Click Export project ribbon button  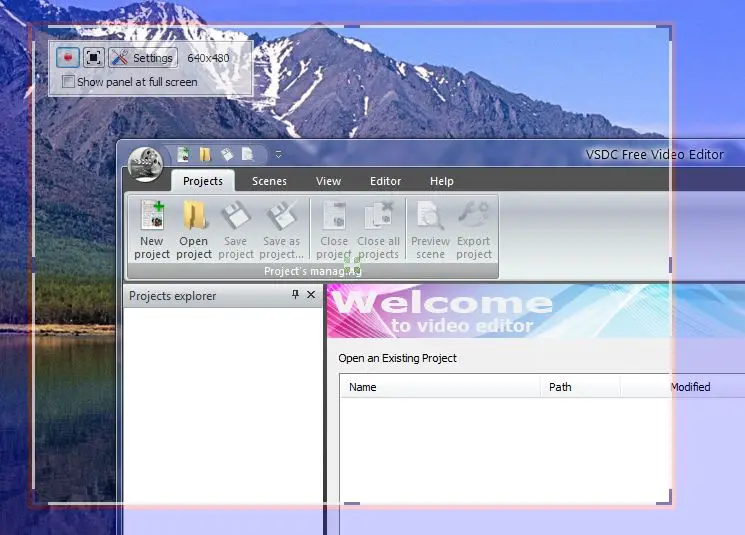click(474, 230)
